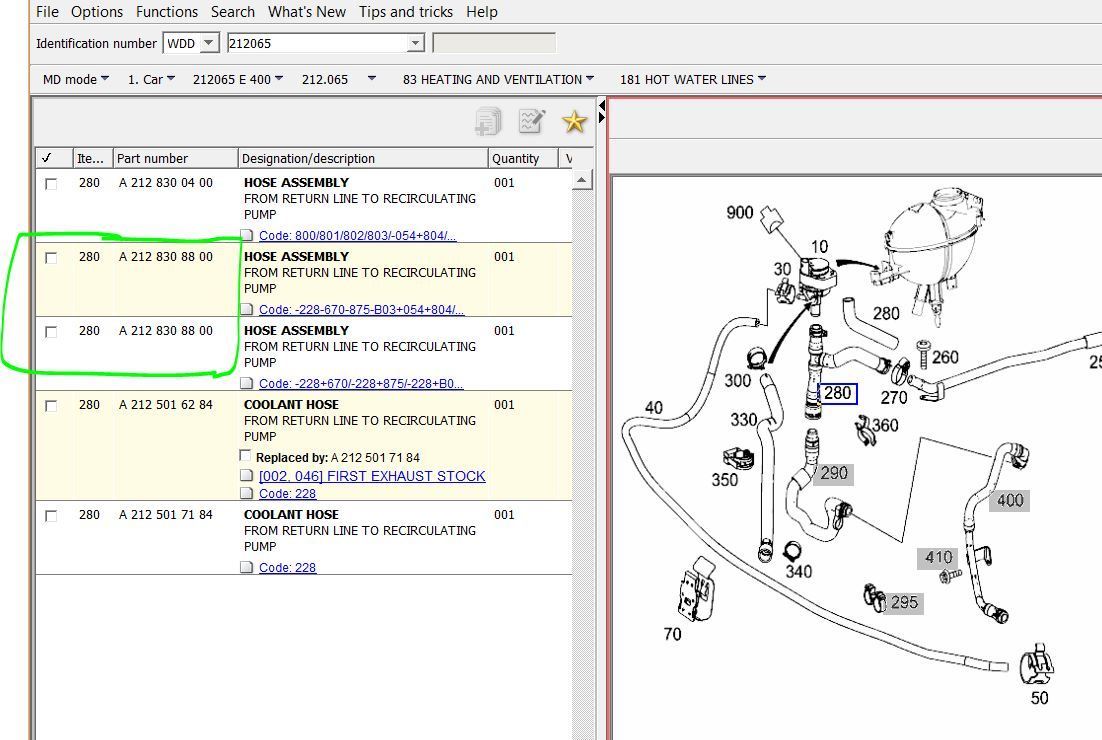Click the panel splitter left arrow
This screenshot has width=1102, height=740.
point(602,105)
